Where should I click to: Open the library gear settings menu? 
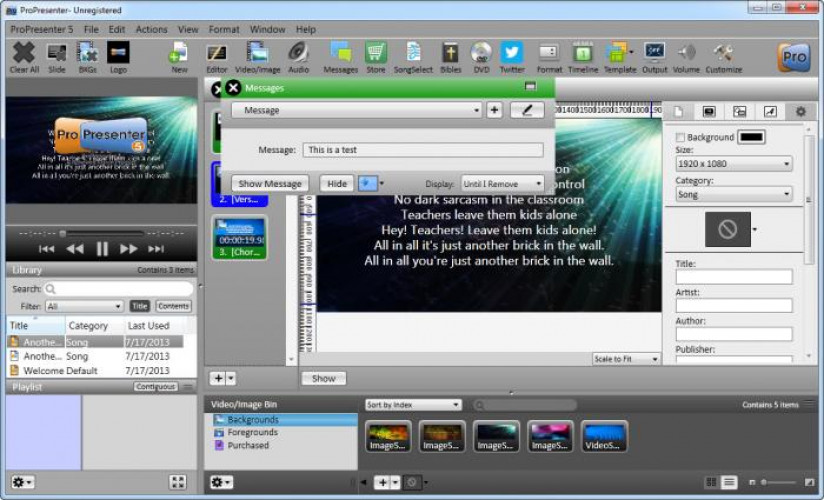[x=23, y=482]
